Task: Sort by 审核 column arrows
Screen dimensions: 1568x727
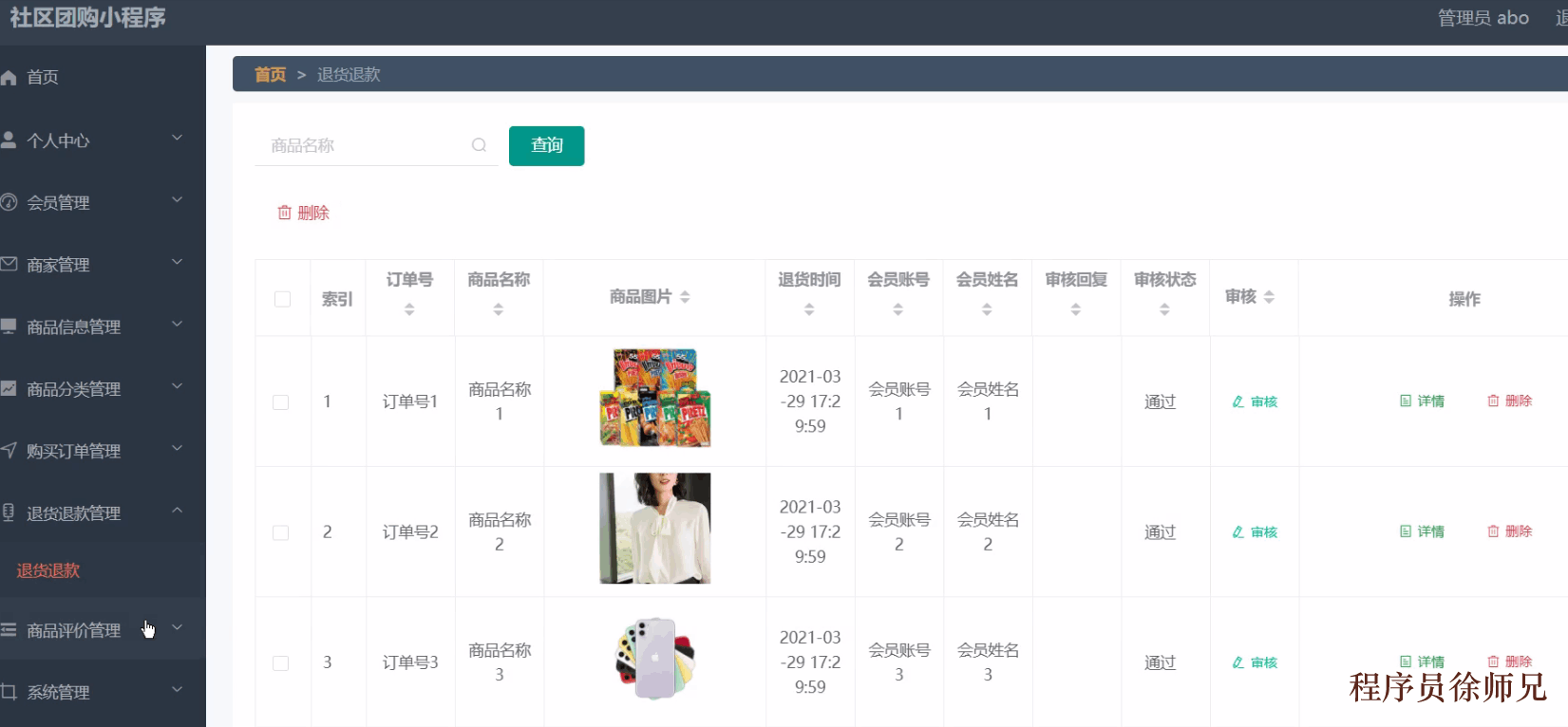Action: (1269, 297)
